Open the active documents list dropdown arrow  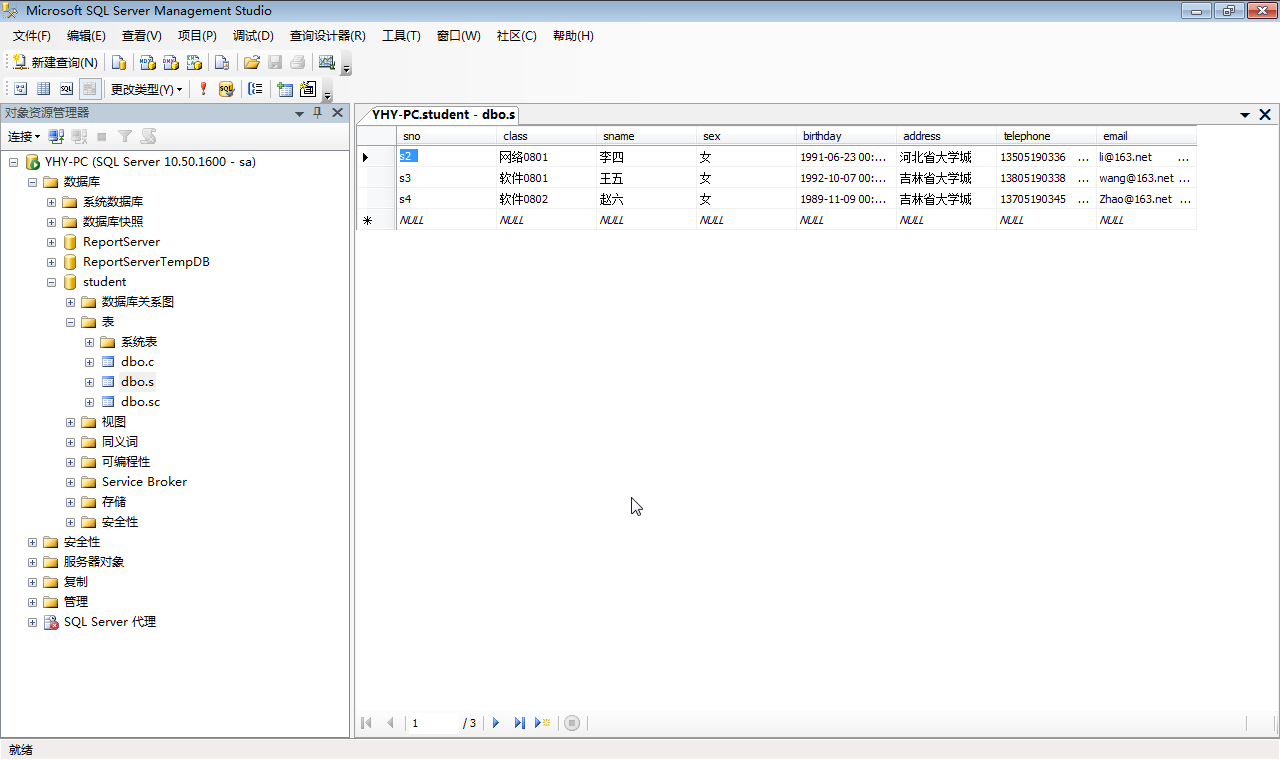[1245, 115]
